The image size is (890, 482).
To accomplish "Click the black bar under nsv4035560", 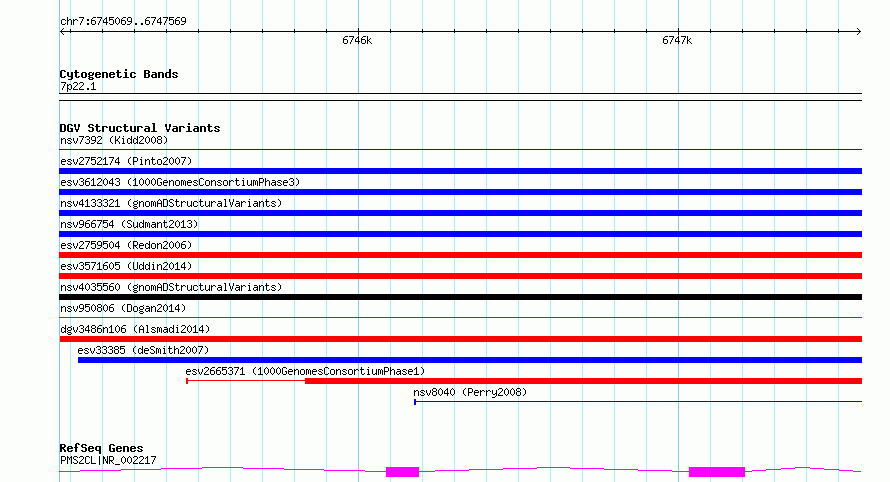I will pos(460,297).
